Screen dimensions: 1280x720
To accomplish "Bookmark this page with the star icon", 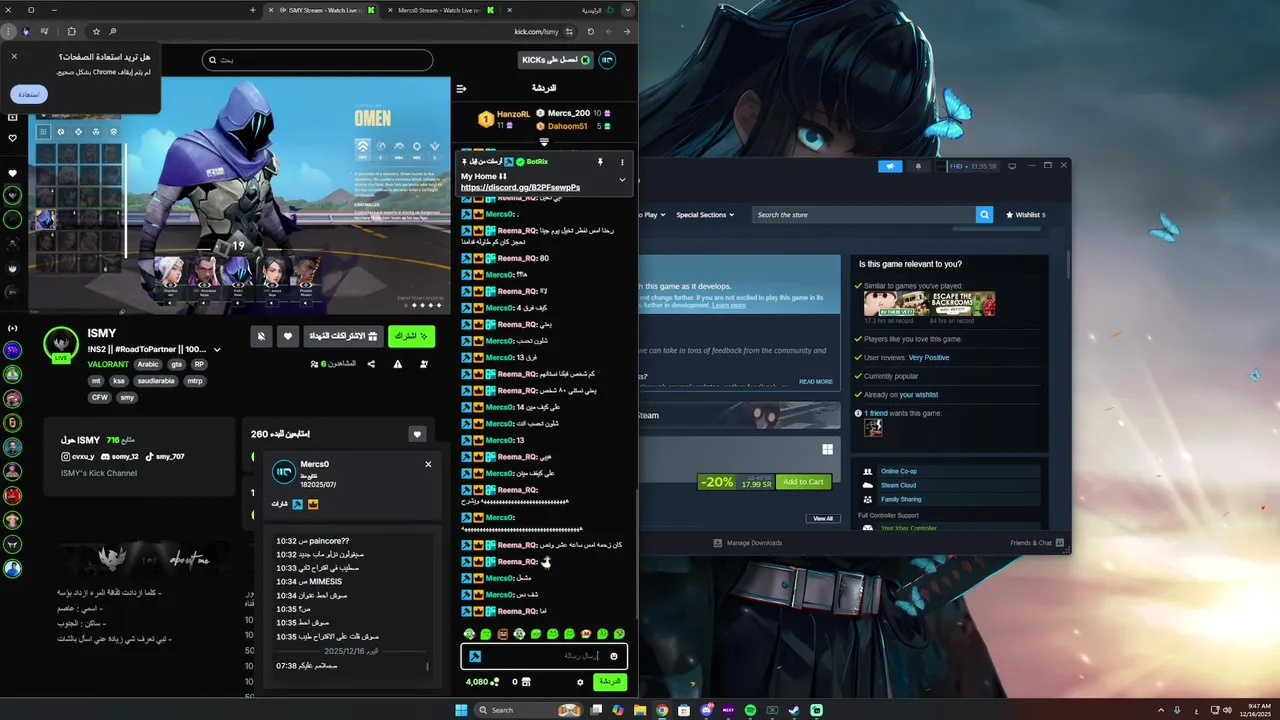I will (96, 31).
